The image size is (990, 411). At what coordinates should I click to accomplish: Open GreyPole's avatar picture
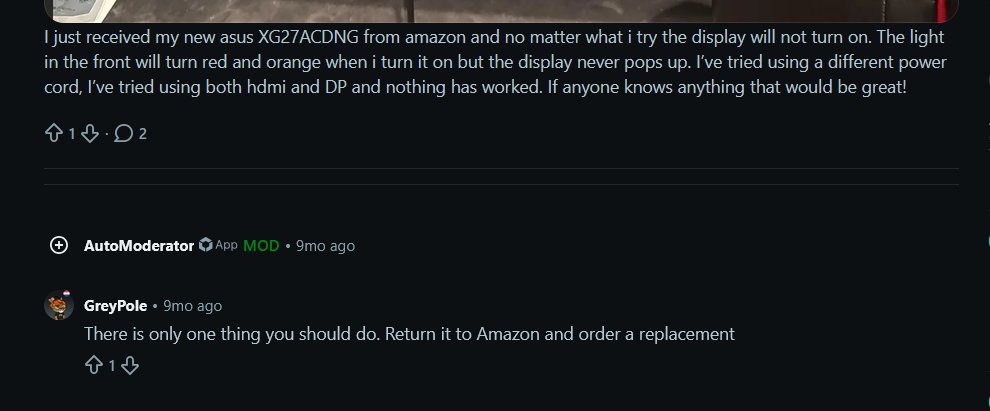59,306
